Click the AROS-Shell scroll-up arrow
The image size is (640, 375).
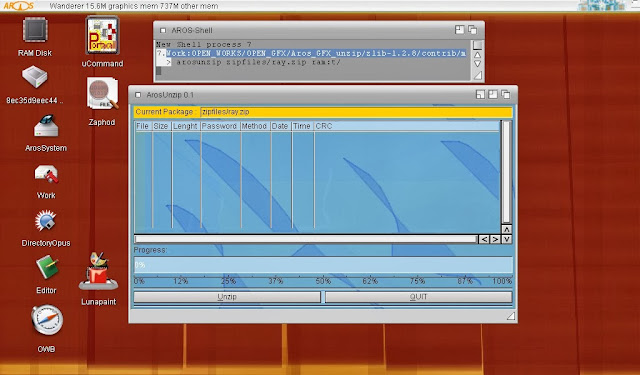[477, 55]
